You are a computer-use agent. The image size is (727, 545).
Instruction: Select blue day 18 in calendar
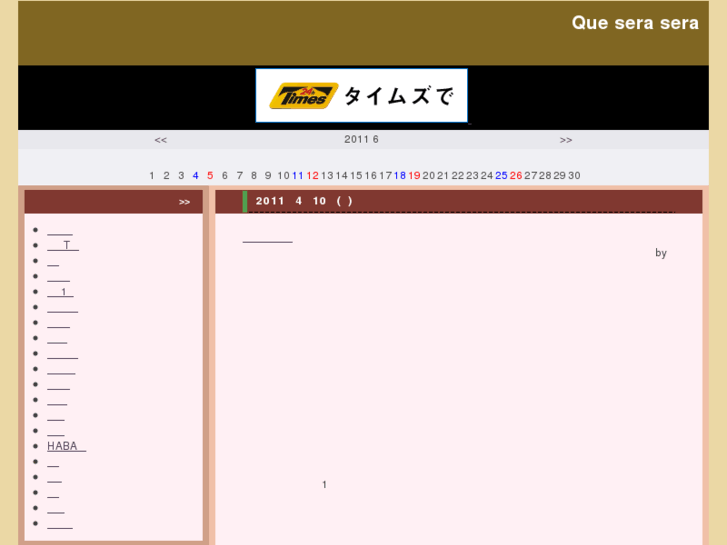400,176
